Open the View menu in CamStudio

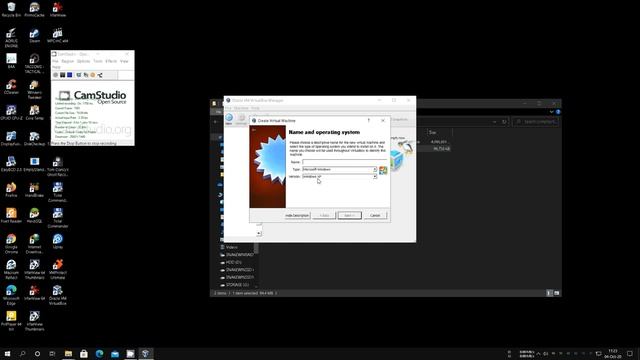(124, 61)
